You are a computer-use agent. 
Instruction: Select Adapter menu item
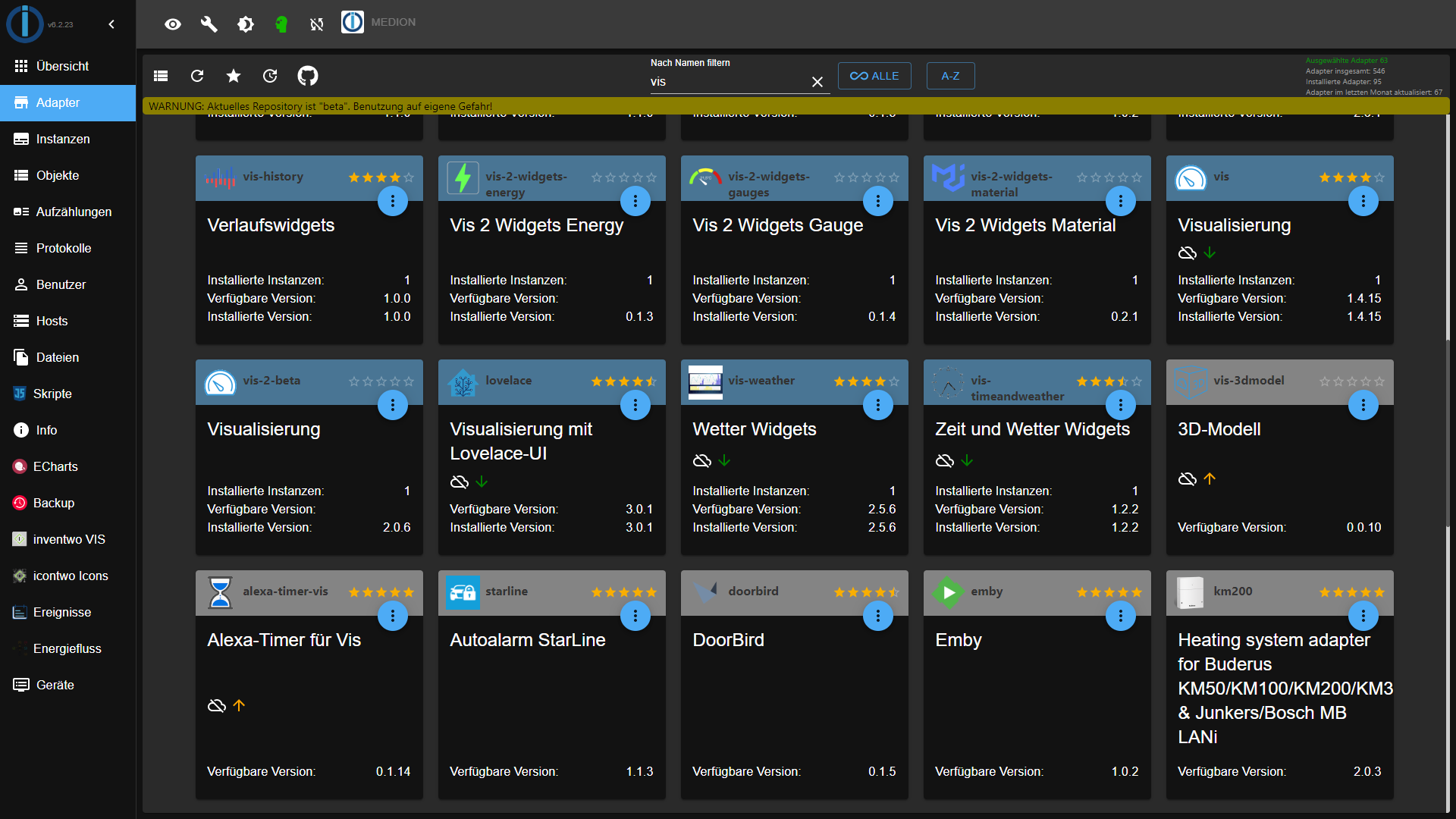(x=68, y=102)
